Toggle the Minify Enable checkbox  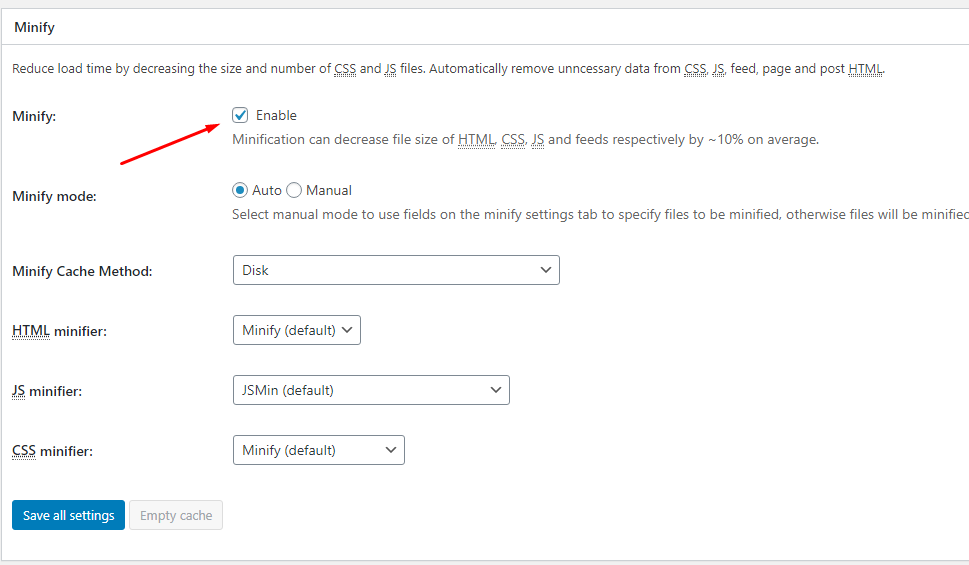point(240,115)
